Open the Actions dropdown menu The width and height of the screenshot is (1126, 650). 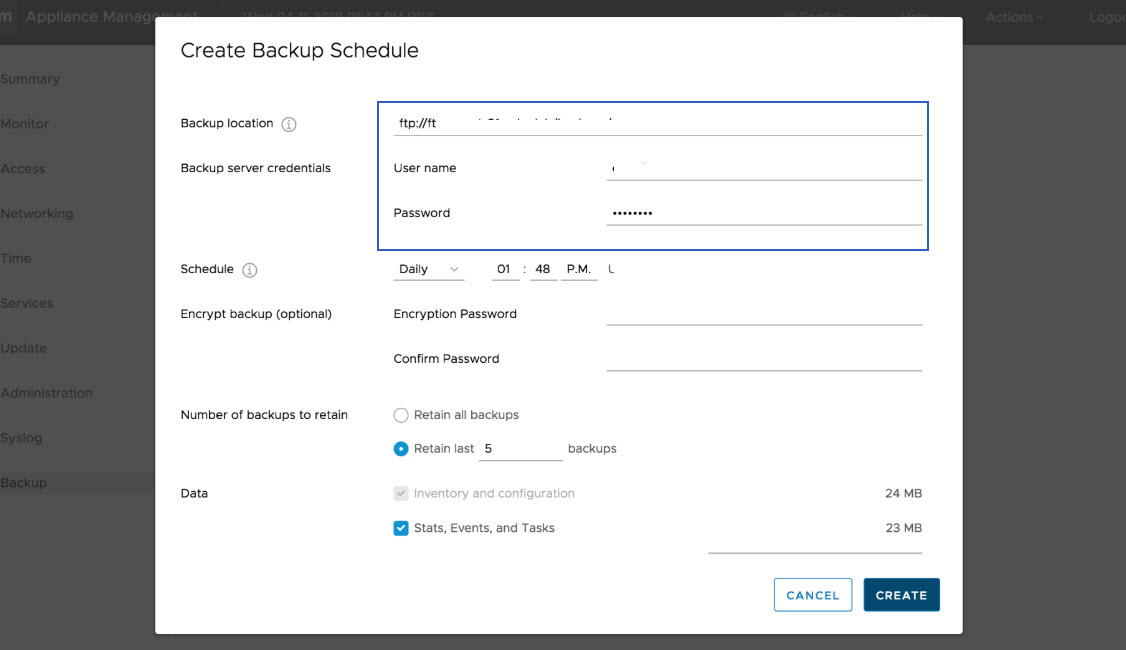pyautogui.click(x=1014, y=17)
